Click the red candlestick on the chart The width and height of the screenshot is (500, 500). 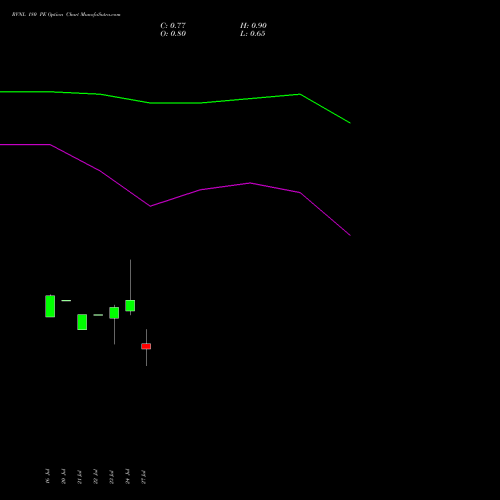click(146, 346)
